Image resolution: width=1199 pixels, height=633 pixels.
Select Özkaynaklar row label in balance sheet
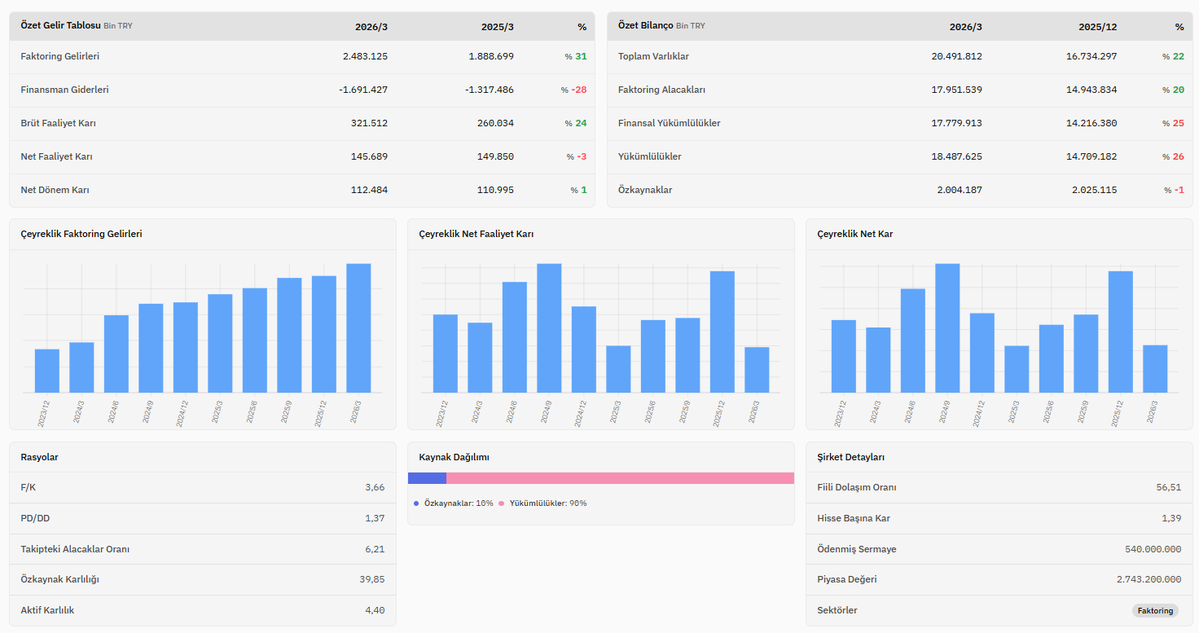tap(645, 190)
